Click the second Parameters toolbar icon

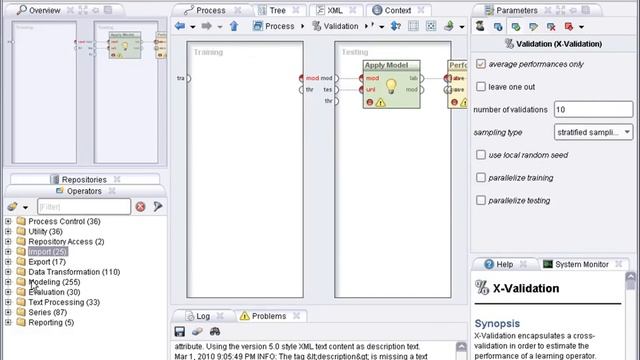[498, 27]
